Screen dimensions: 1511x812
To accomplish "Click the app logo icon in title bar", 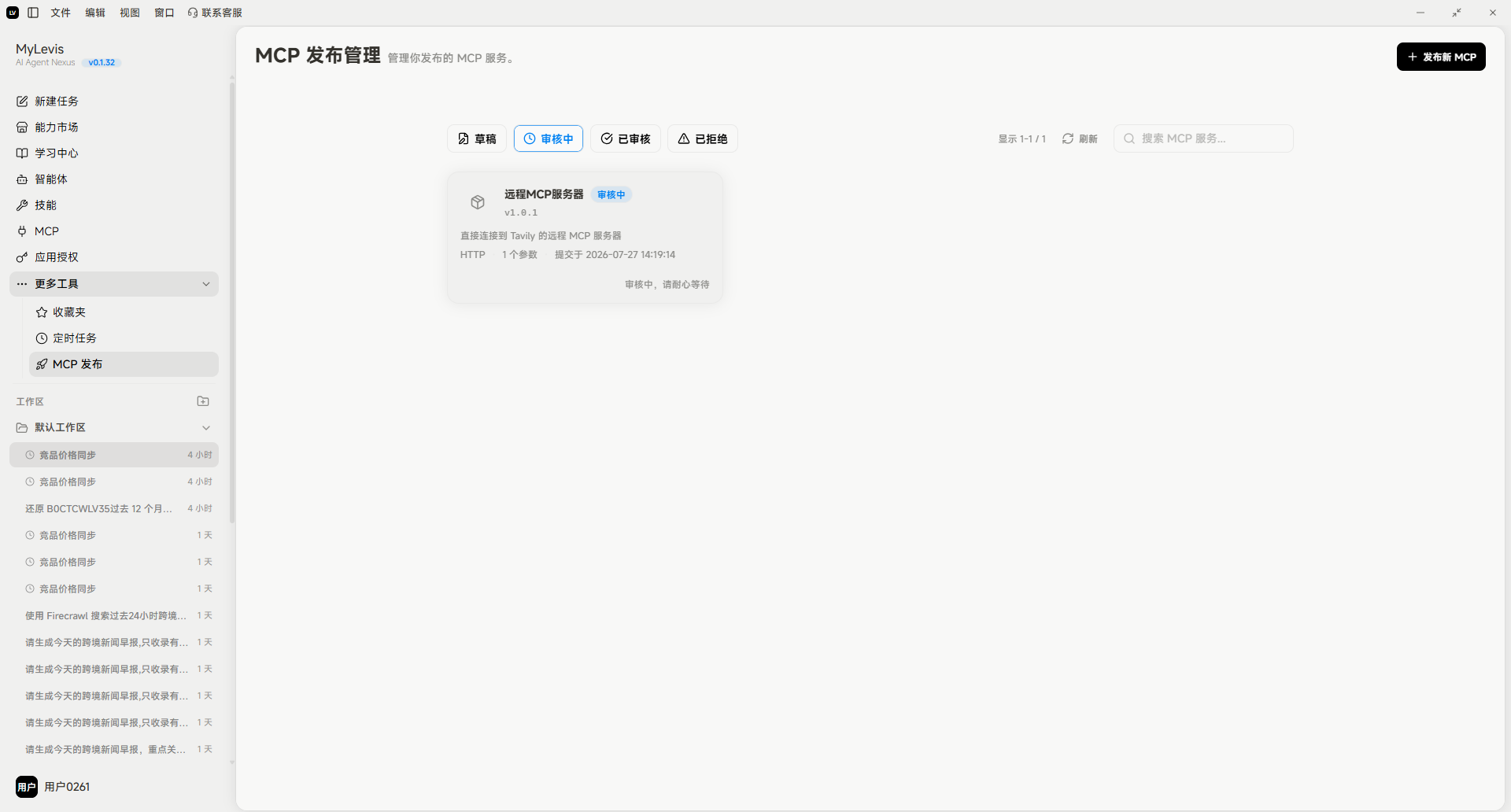I will tap(13, 13).
